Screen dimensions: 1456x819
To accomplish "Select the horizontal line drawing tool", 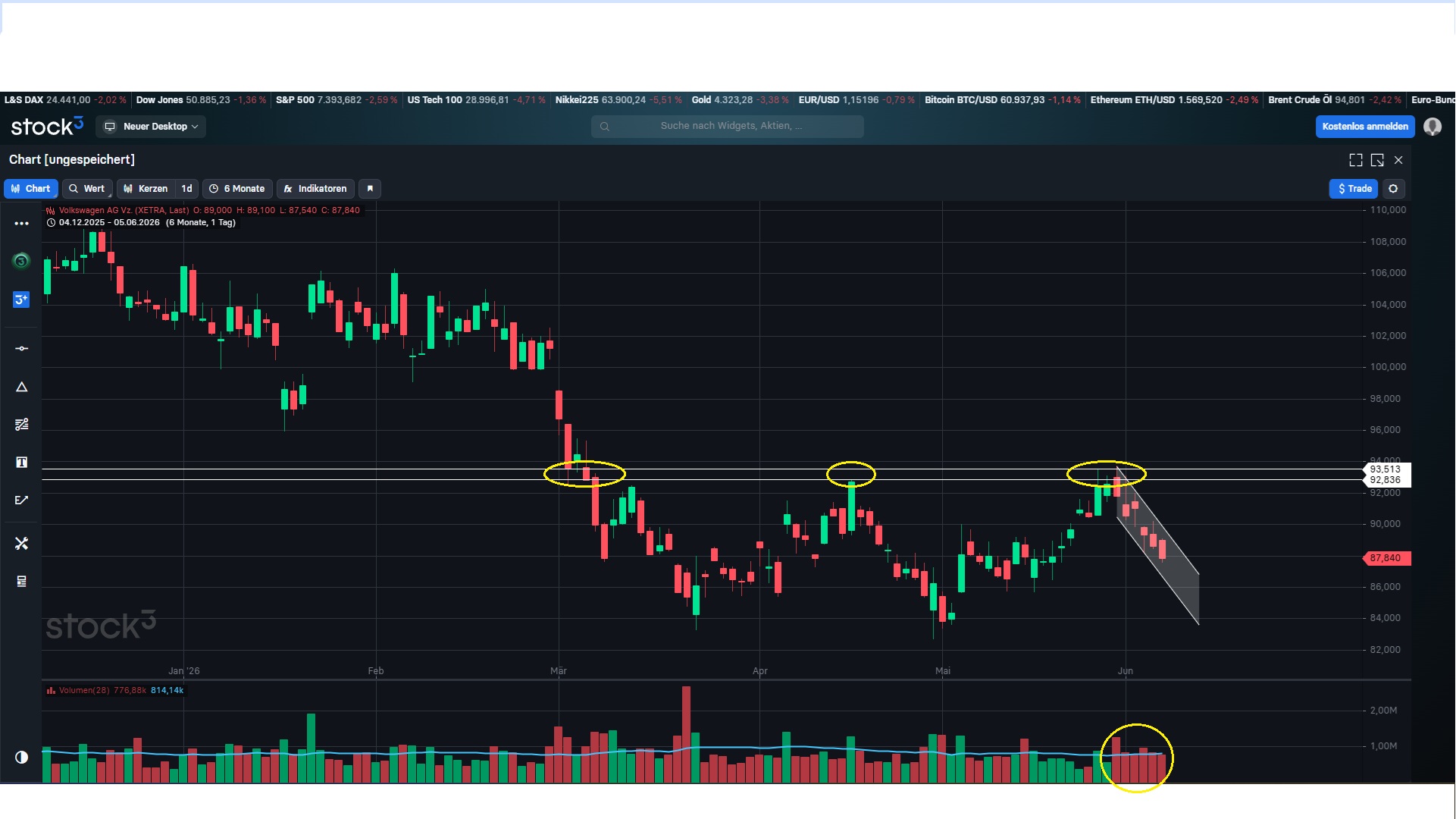I will (21, 349).
